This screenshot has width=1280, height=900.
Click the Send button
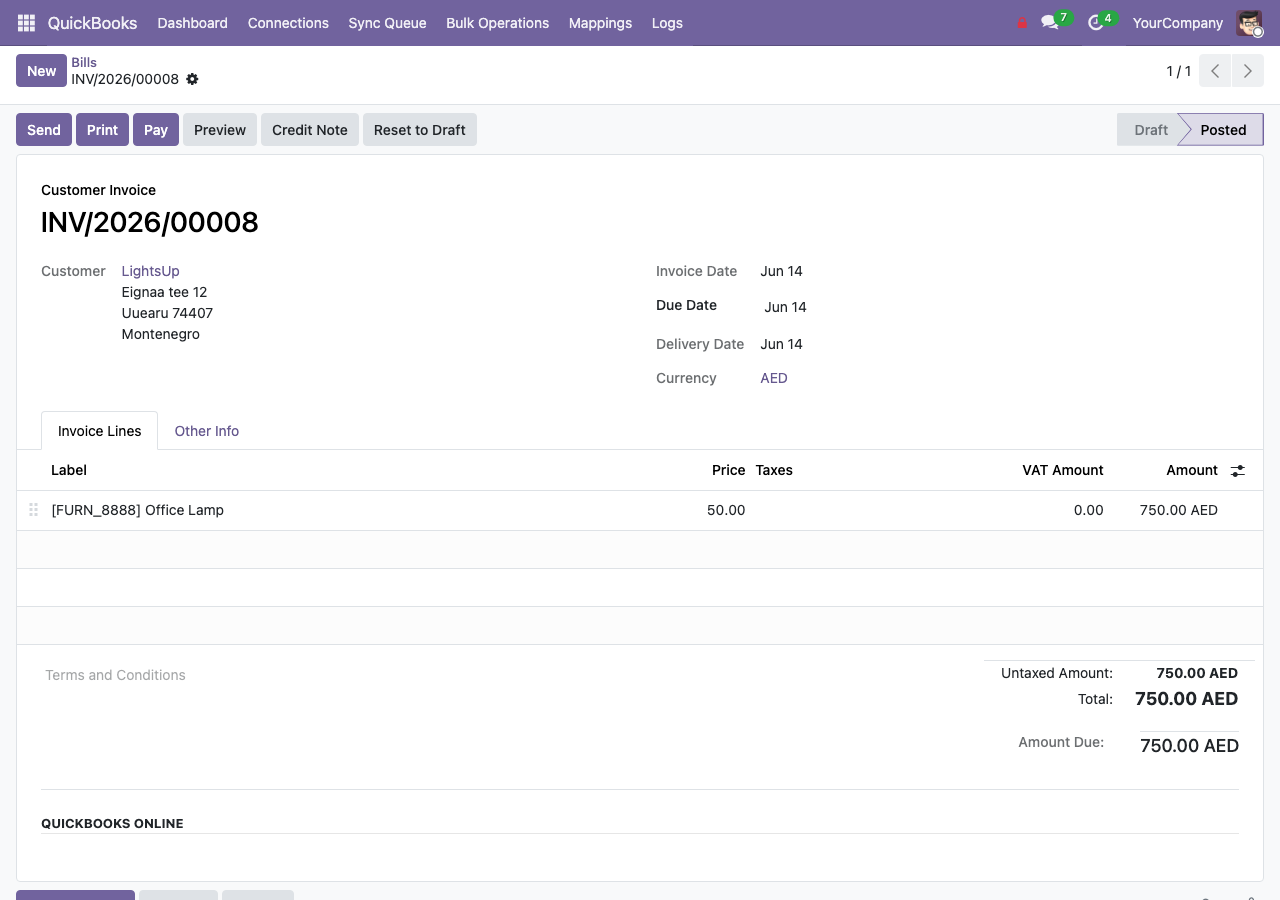(x=44, y=130)
